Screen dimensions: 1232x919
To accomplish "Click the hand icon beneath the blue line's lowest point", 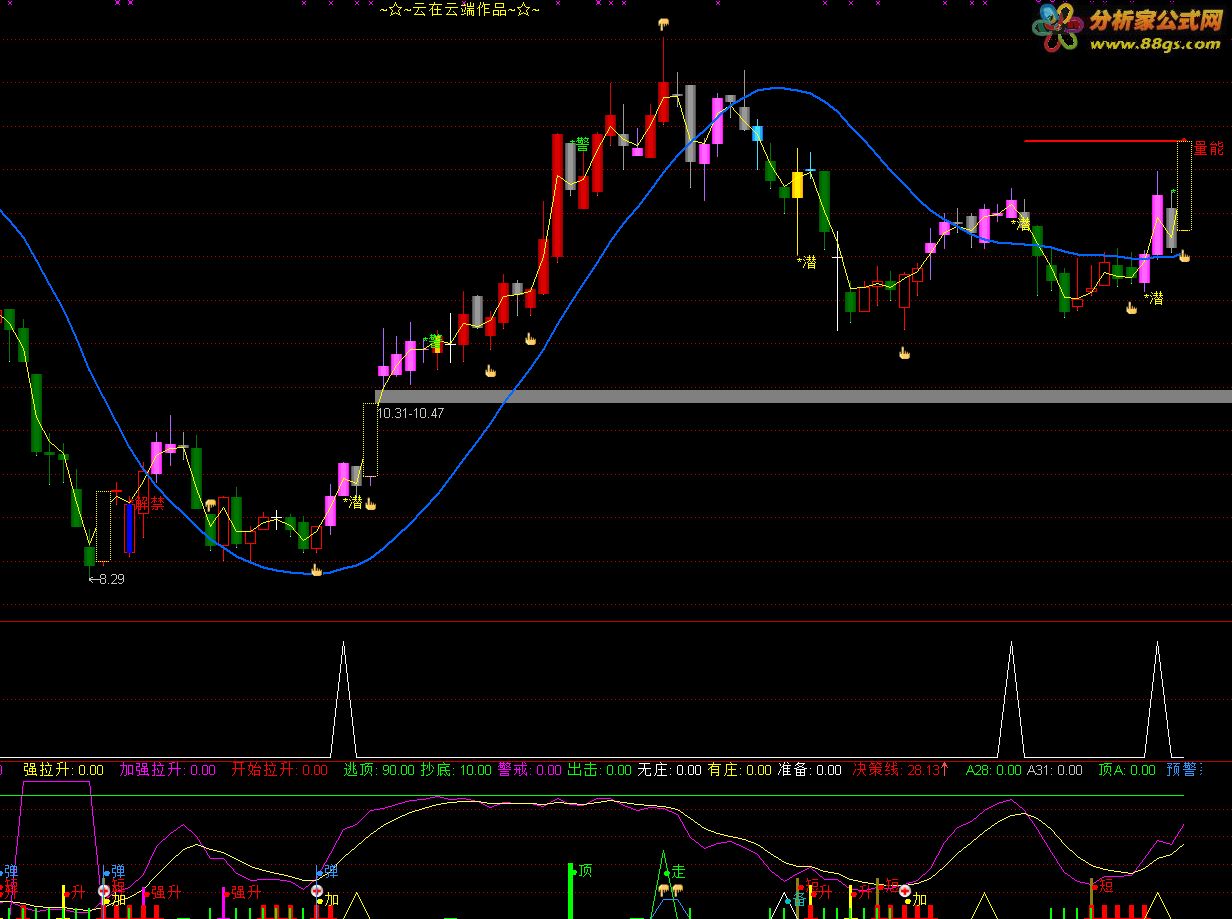I will click(317, 570).
